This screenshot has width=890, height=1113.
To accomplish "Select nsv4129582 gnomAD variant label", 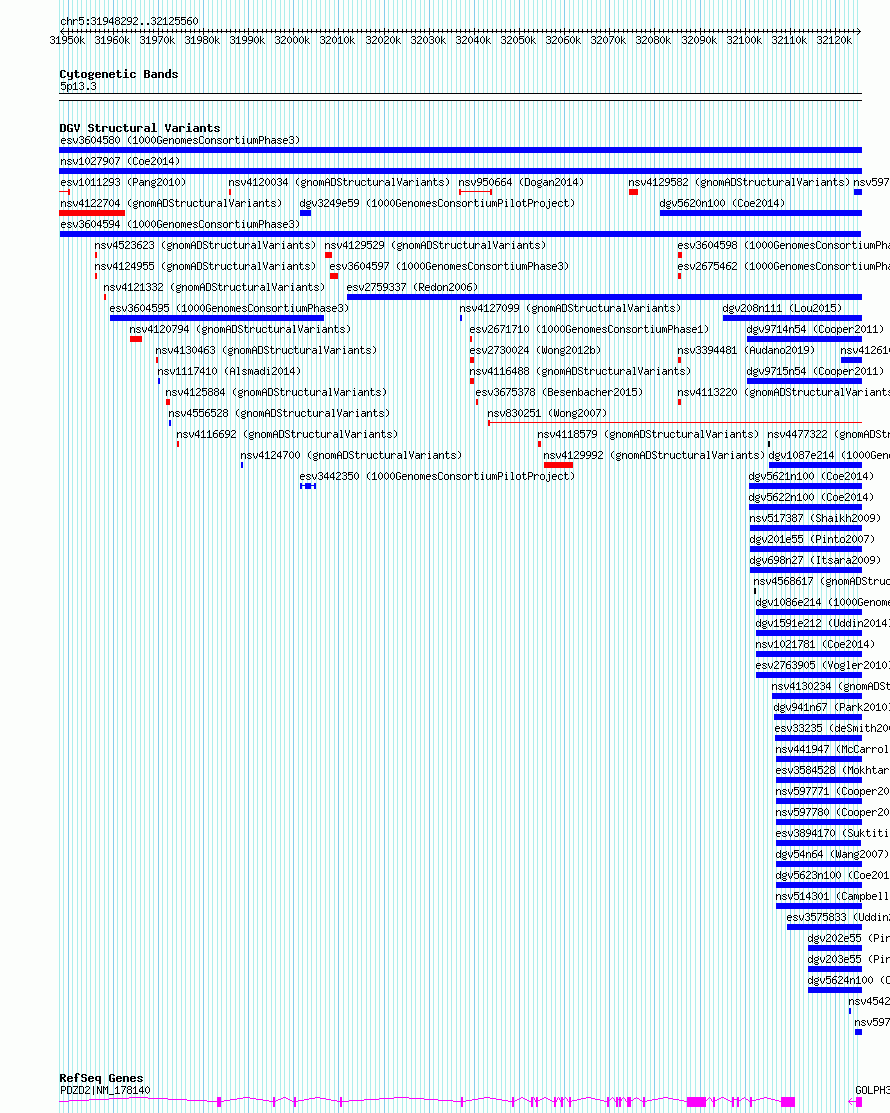I will [x=739, y=182].
